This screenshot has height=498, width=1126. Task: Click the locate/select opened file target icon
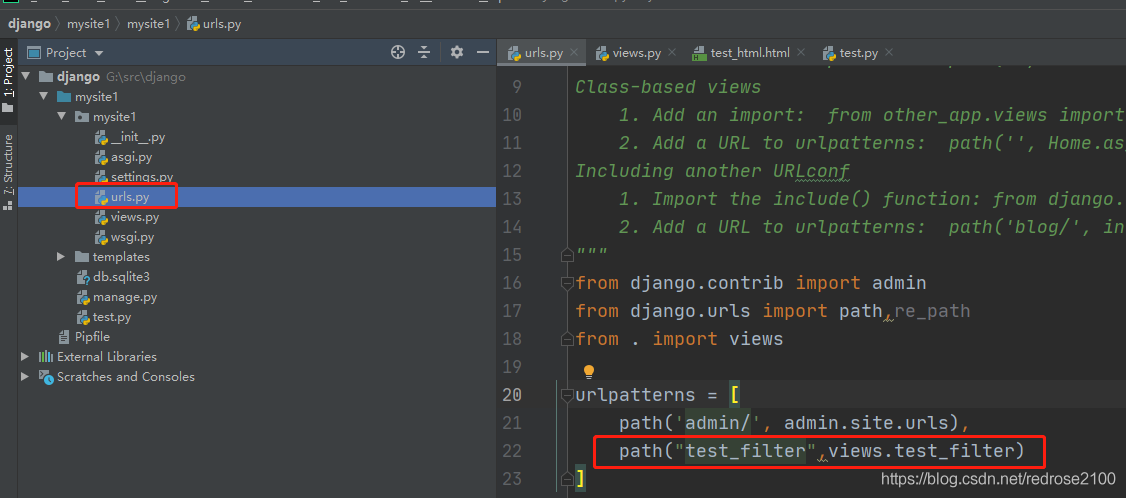pos(398,52)
